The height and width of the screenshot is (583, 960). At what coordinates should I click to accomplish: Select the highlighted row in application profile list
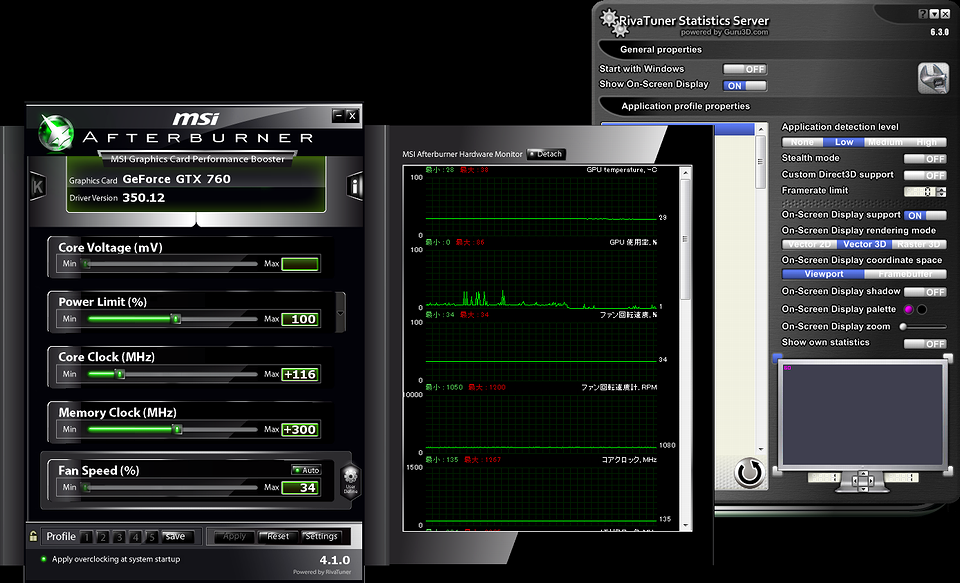click(678, 129)
